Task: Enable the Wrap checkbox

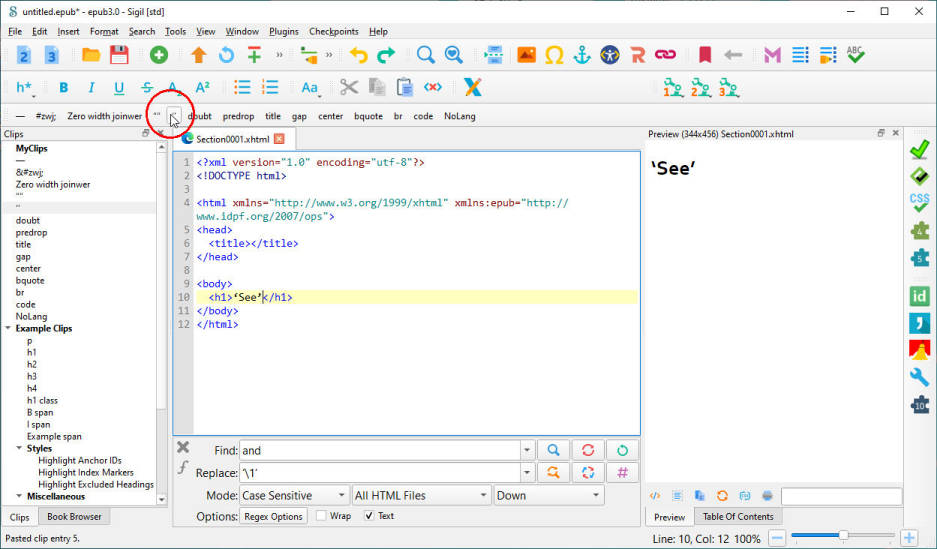Action: point(321,516)
